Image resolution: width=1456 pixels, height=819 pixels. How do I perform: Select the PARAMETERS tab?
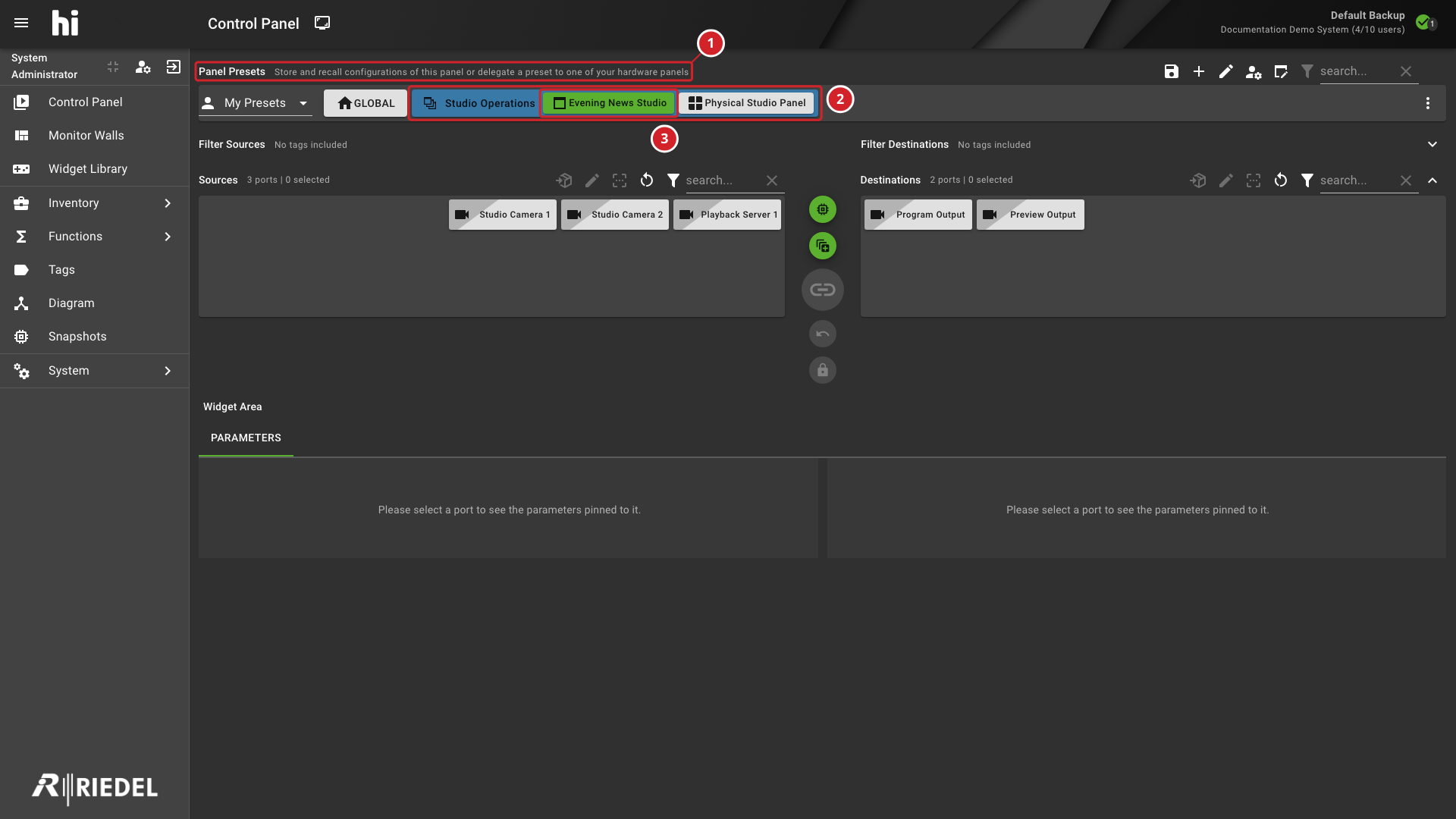click(x=246, y=438)
